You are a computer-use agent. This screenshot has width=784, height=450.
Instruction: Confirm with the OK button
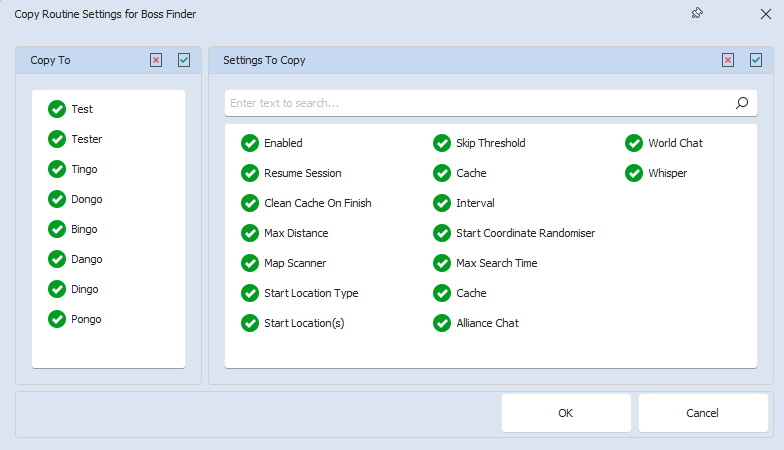tap(566, 413)
